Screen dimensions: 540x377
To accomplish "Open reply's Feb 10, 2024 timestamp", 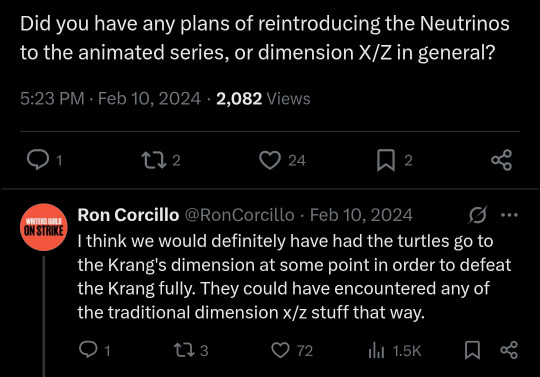I will click(361, 215).
